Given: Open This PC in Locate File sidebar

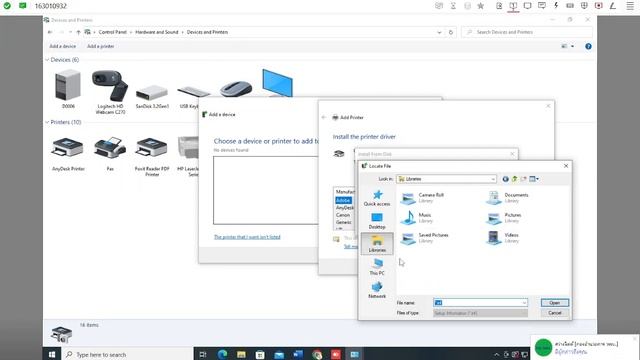Looking at the screenshot, I should click(x=377, y=267).
